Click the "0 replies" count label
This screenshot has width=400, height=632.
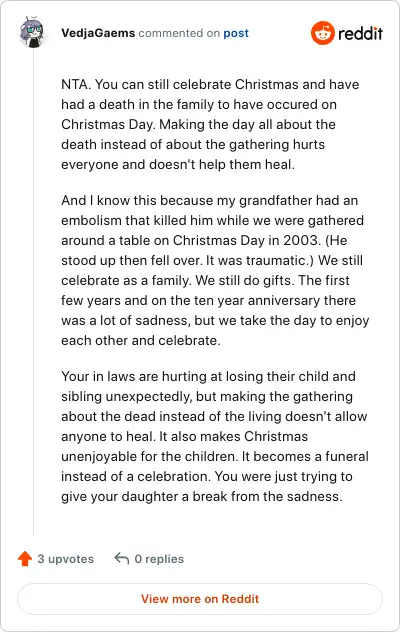point(159,559)
